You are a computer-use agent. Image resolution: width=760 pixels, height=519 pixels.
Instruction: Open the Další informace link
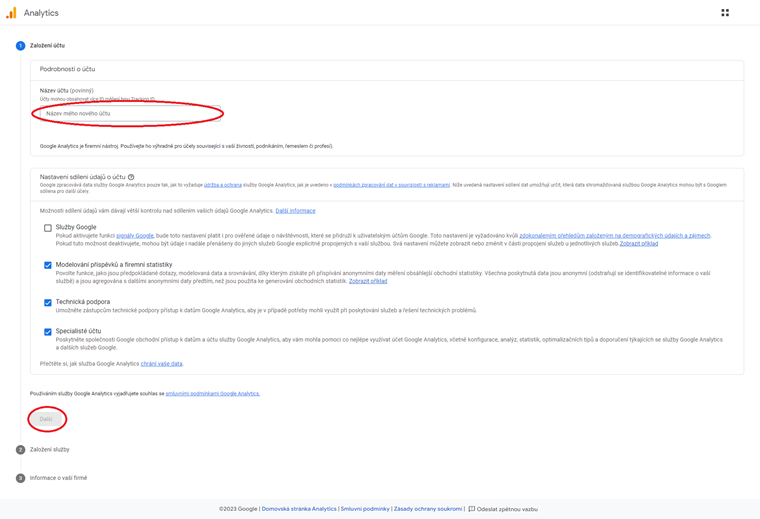295,211
